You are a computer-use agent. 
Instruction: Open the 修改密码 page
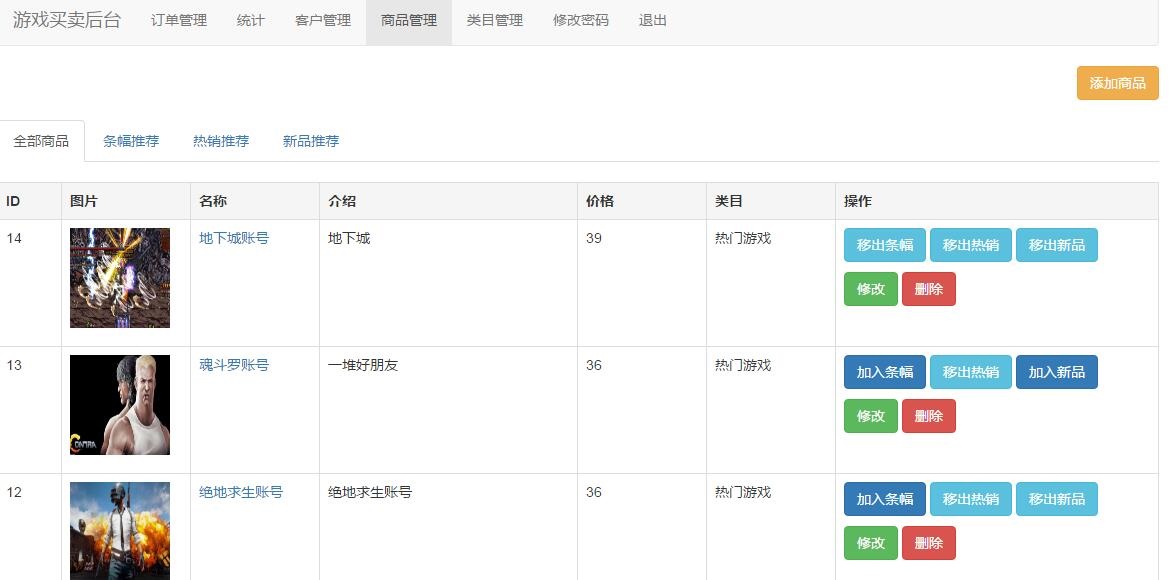581,20
